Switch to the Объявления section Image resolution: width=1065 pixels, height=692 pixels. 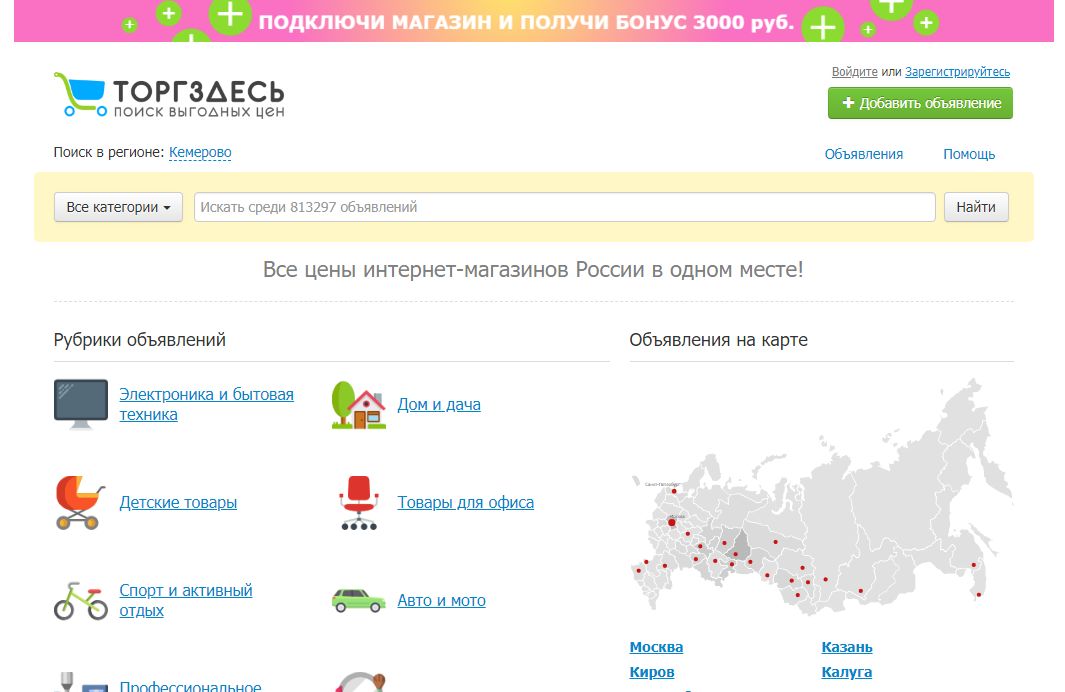tap(863, 153)
